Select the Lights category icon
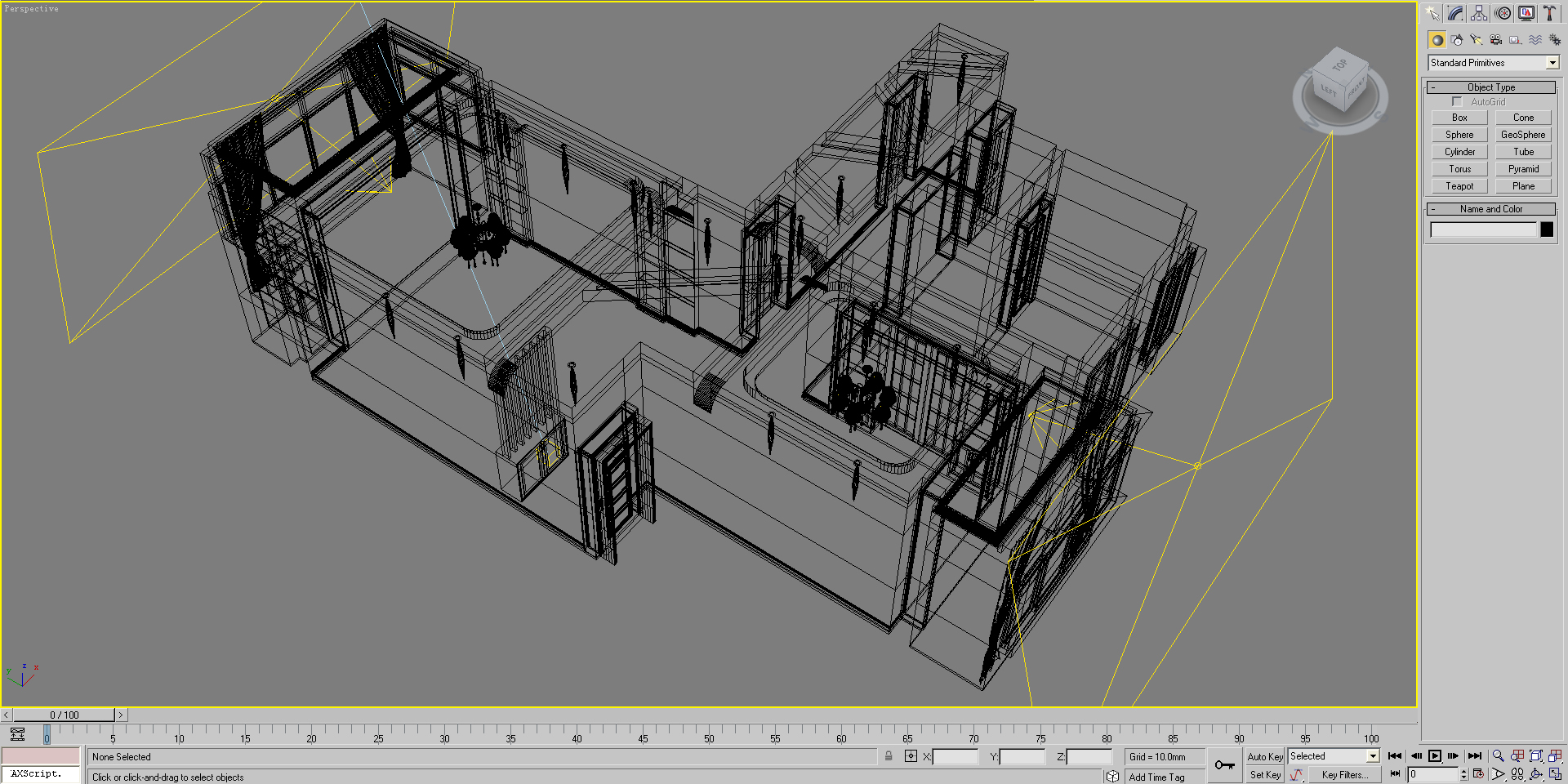Image resolution: width=1568 pixels, height=784 pixels. click(1477, 39)
